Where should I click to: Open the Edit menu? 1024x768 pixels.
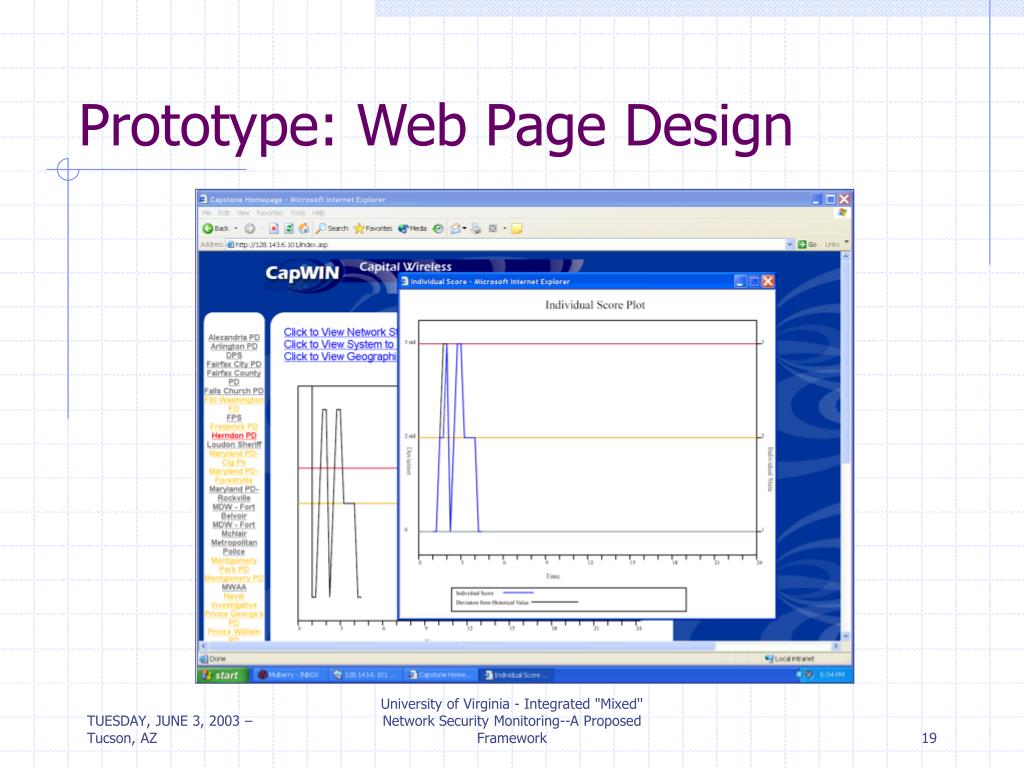pyautogui.click(x=224, y=213)
